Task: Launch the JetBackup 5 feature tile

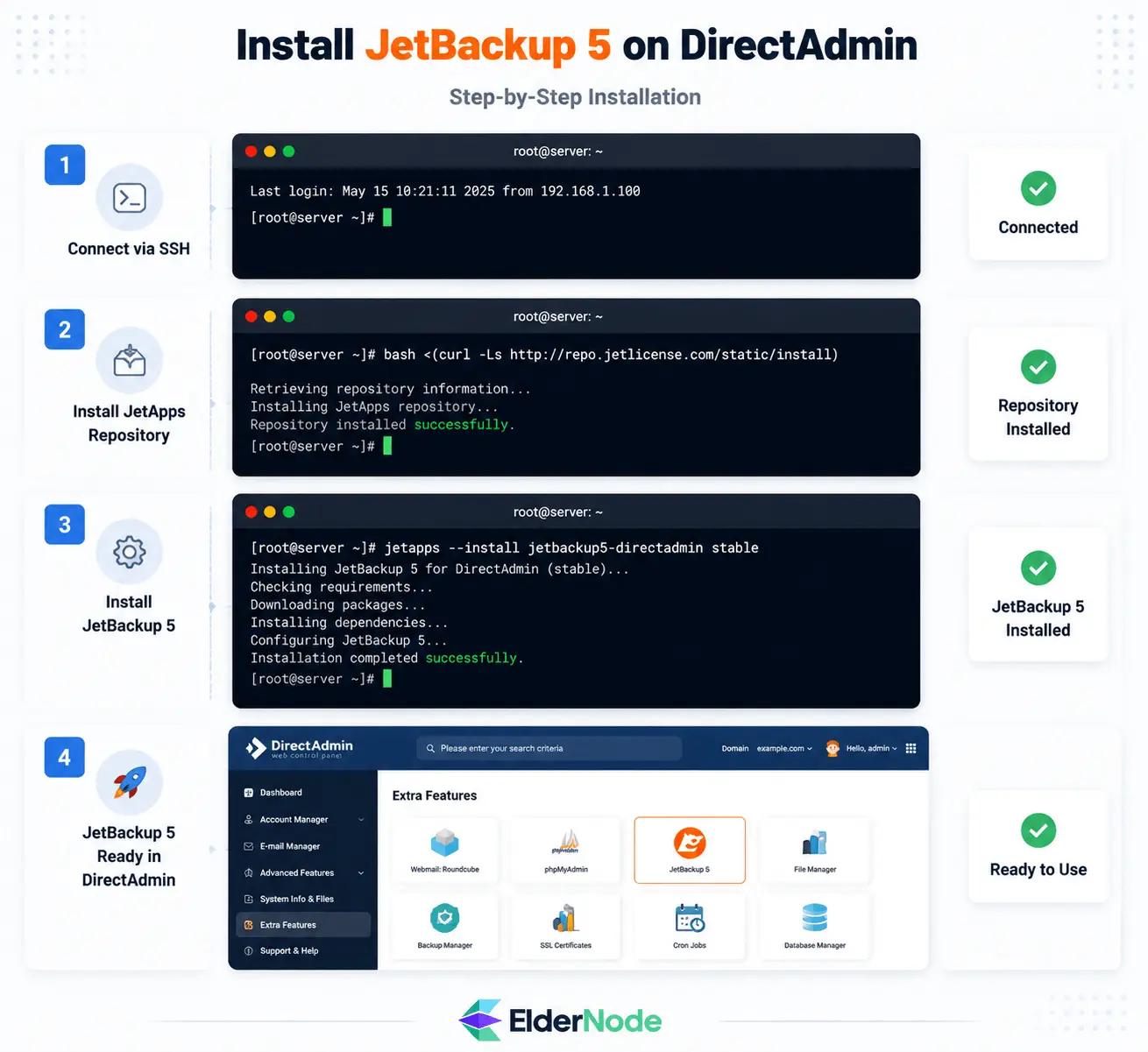Action: tap(690, 850)
